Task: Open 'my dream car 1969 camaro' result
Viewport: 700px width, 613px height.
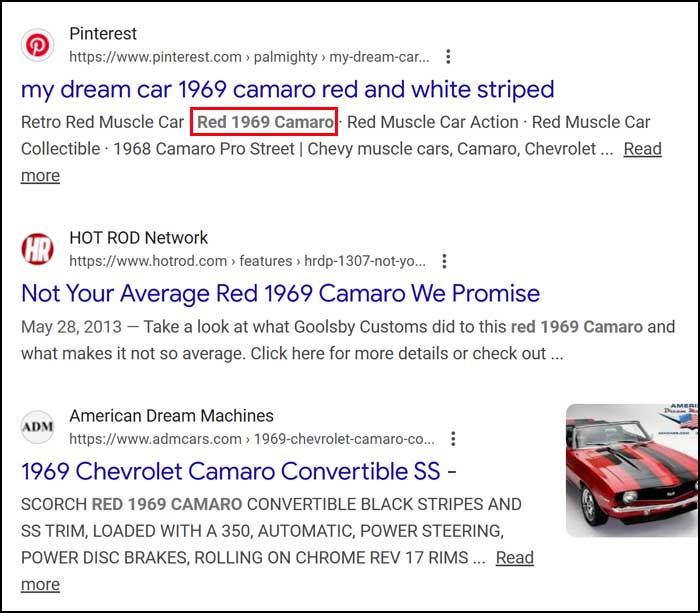Action: click(288, 90)
